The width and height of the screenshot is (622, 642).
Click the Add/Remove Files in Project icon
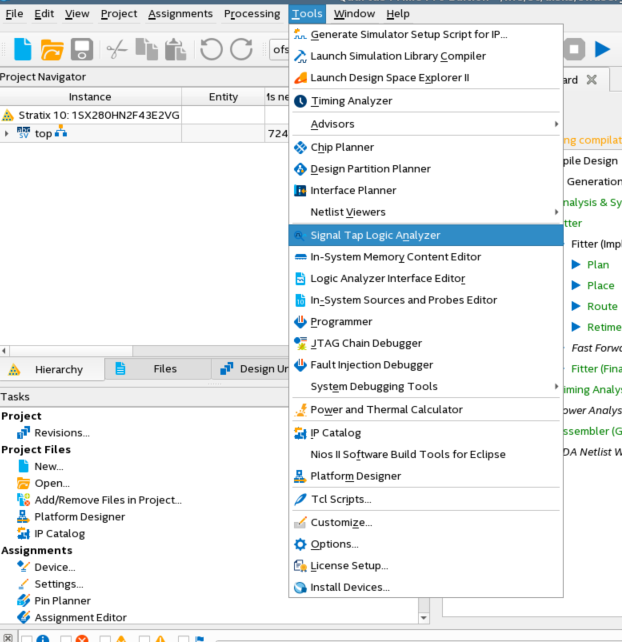pyautogui.click(x=25, y=500)
